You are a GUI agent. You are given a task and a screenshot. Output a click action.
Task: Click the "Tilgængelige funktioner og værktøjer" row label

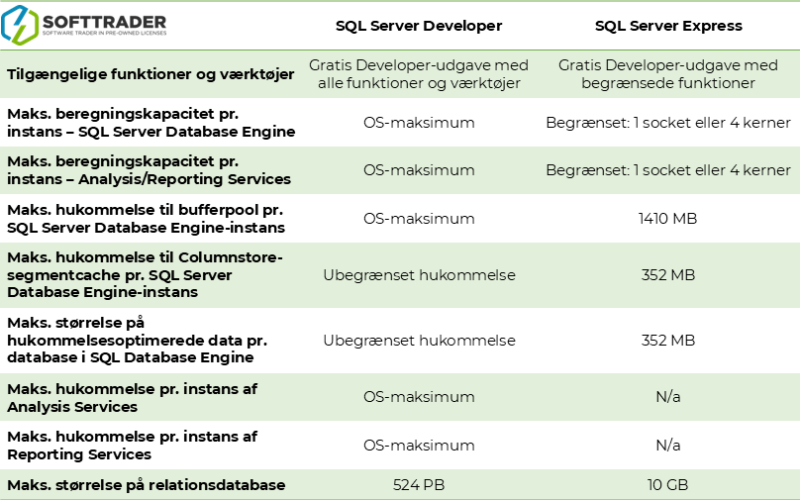[151, 74]
